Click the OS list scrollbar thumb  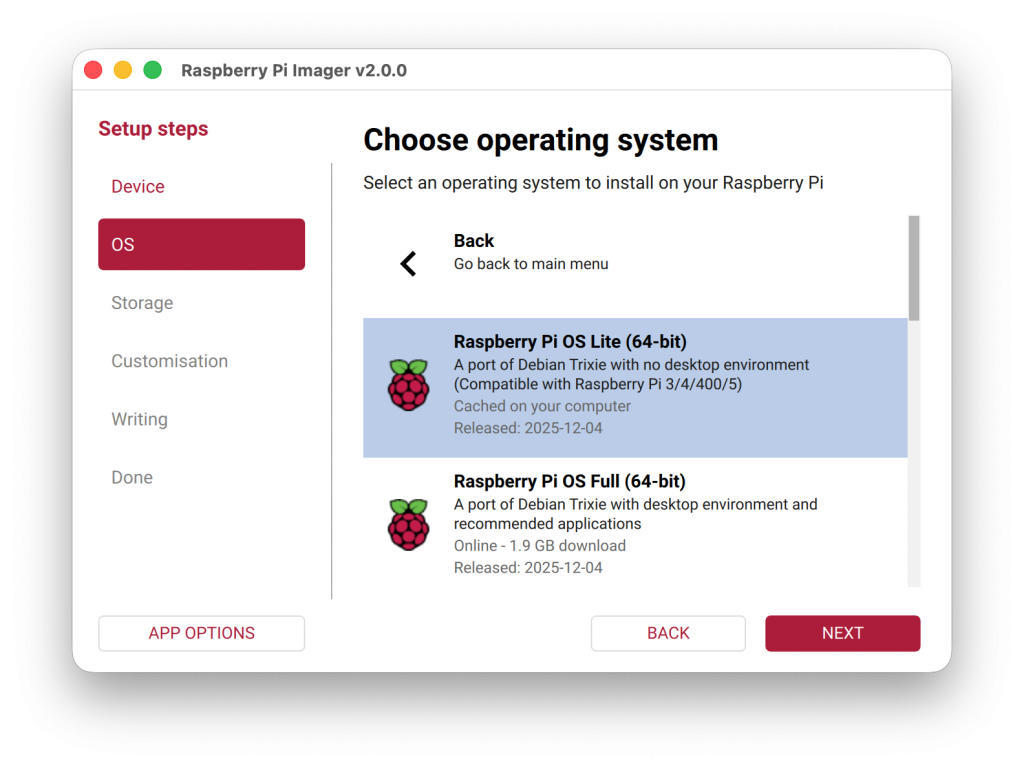(914, 268)
